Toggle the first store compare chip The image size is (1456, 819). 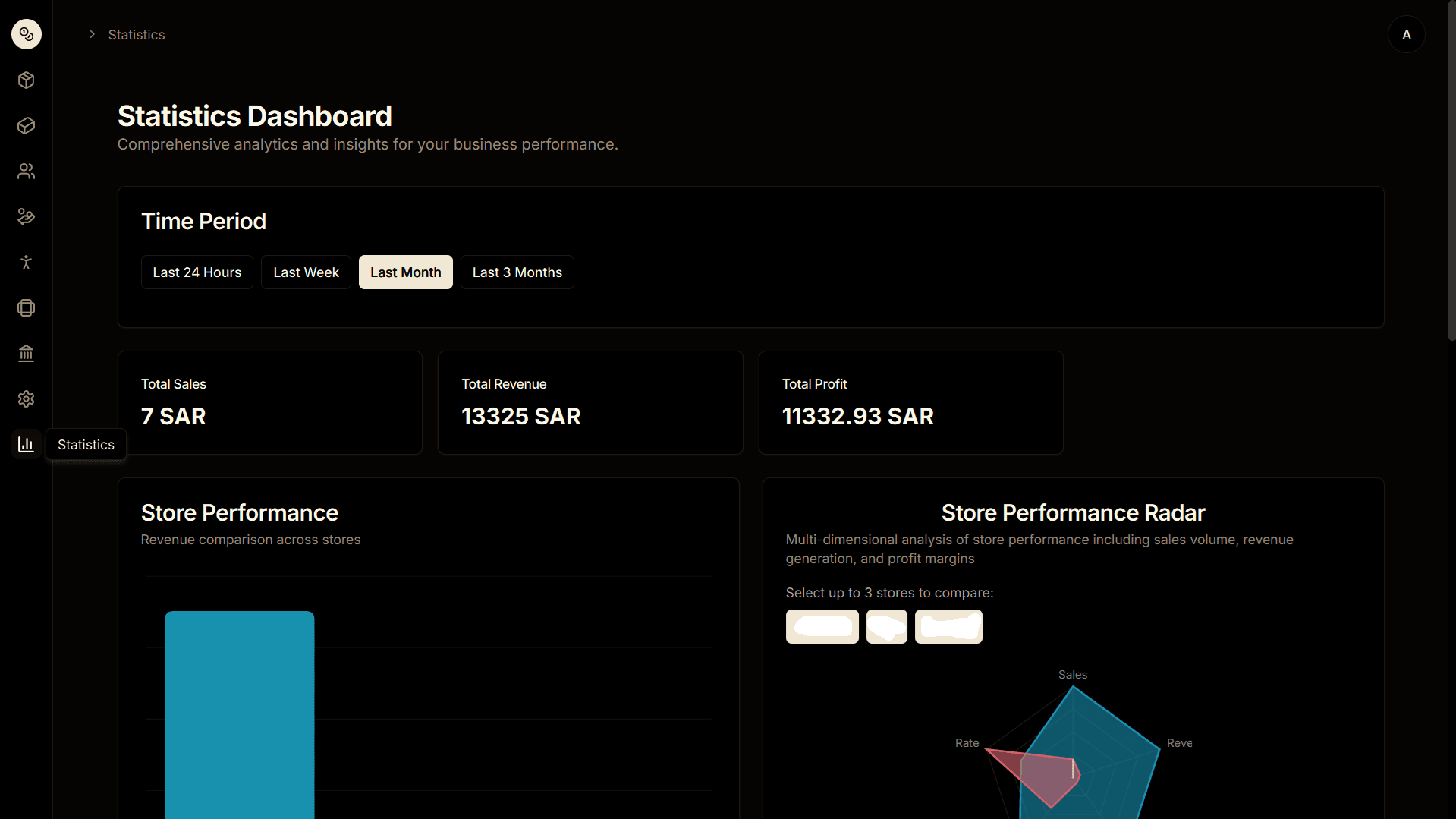(822, 627)
